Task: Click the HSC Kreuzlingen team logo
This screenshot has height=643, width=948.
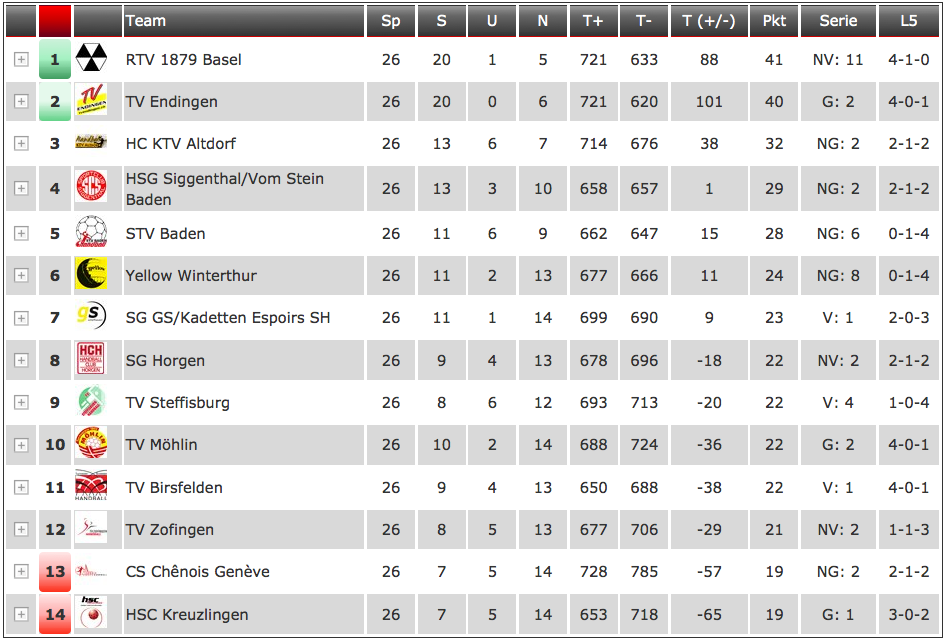Action: click(x=91, y=613)
